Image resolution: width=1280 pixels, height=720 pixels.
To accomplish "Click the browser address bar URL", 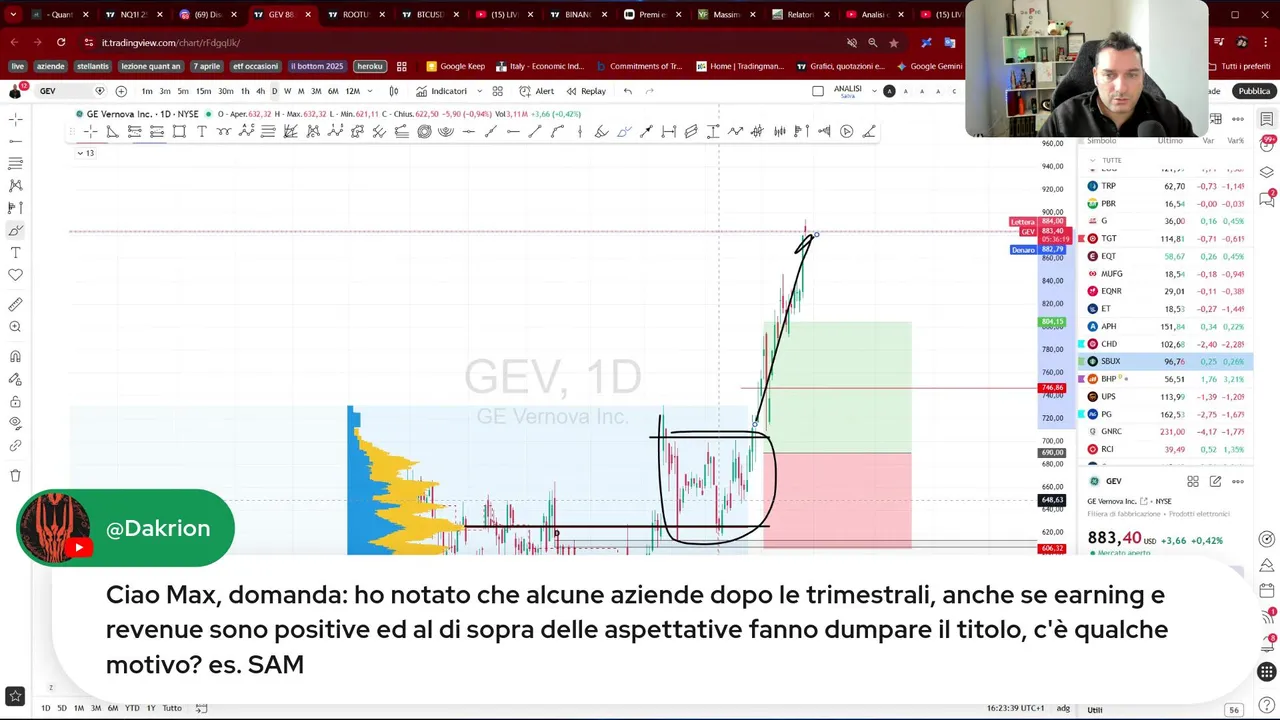I will [x=170, y=43].
